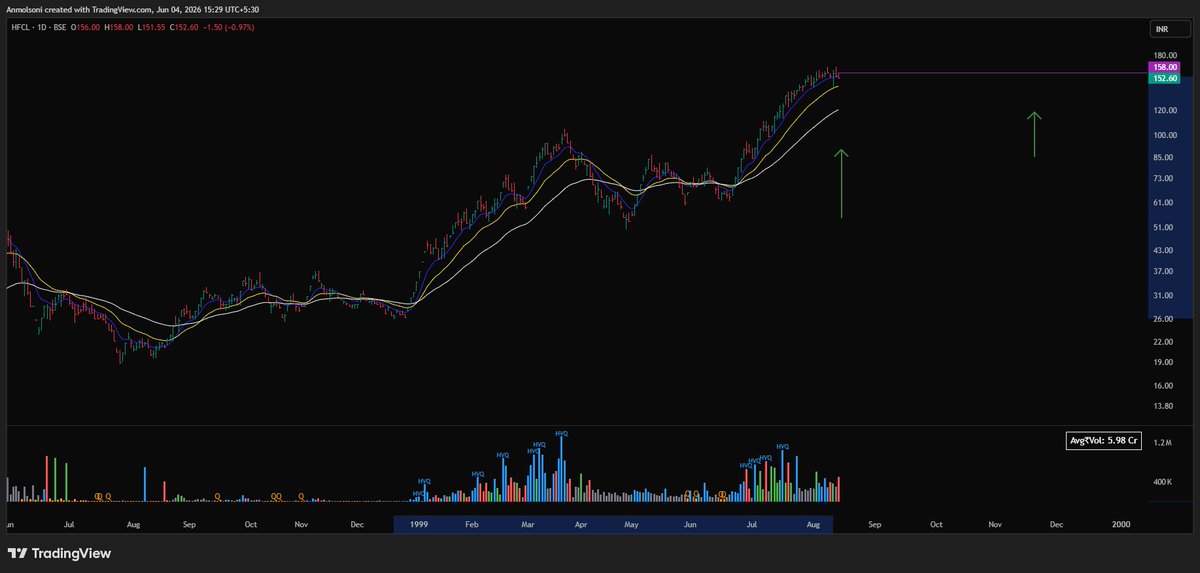Click 73.00 on the price axis

[x=1163, y=178]
